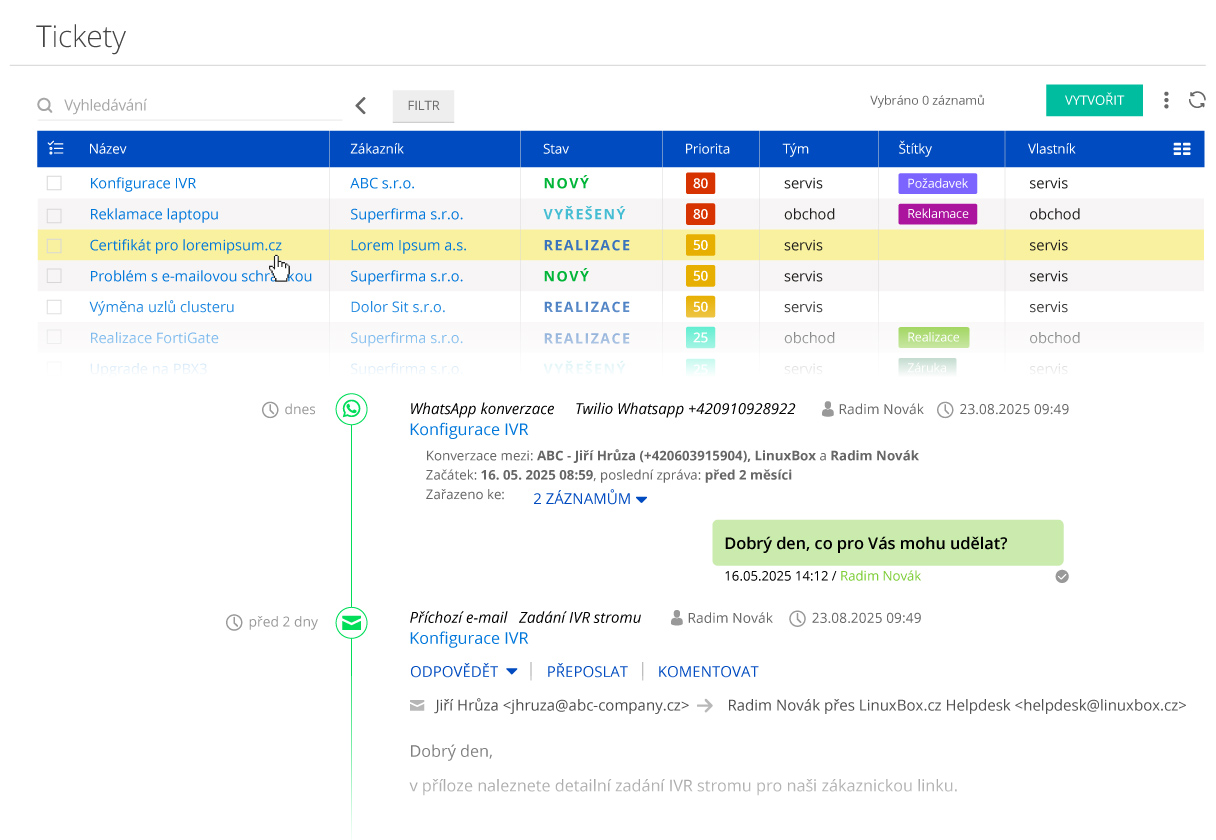Tick the checkbox for the Konfigurace IVR row
The image size is (1216, 840).
coord(55,184)
